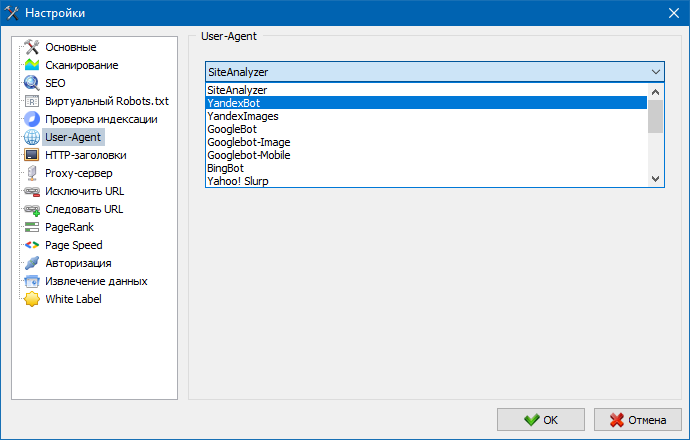Screen dimensions: 690x440
Task: Select the User-Agent tree item
Action: pos(73,137)
